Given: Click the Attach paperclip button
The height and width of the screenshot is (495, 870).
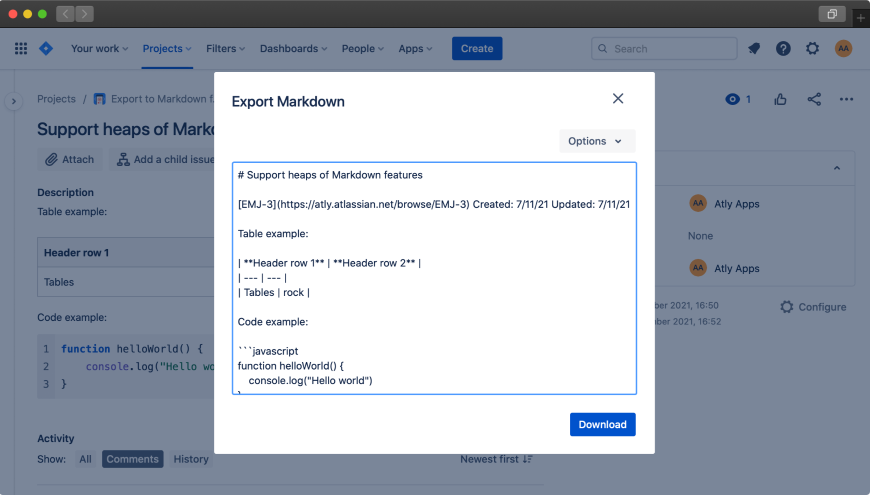Looking at the screenshot, I should point(70,159).
